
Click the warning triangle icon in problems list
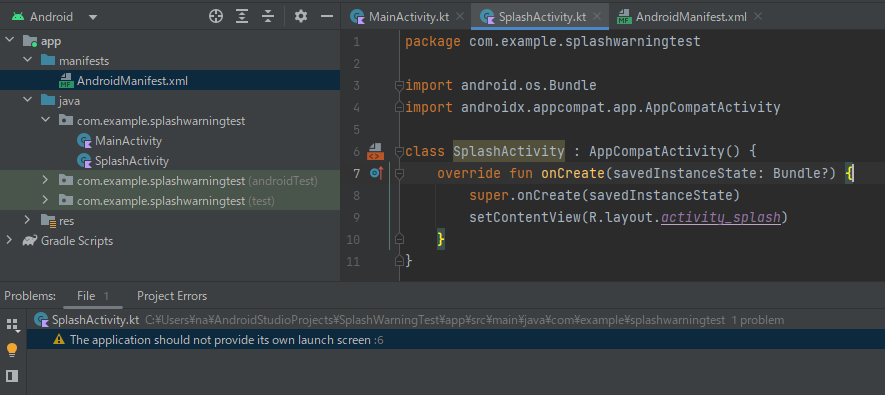[x=59, y=340]
